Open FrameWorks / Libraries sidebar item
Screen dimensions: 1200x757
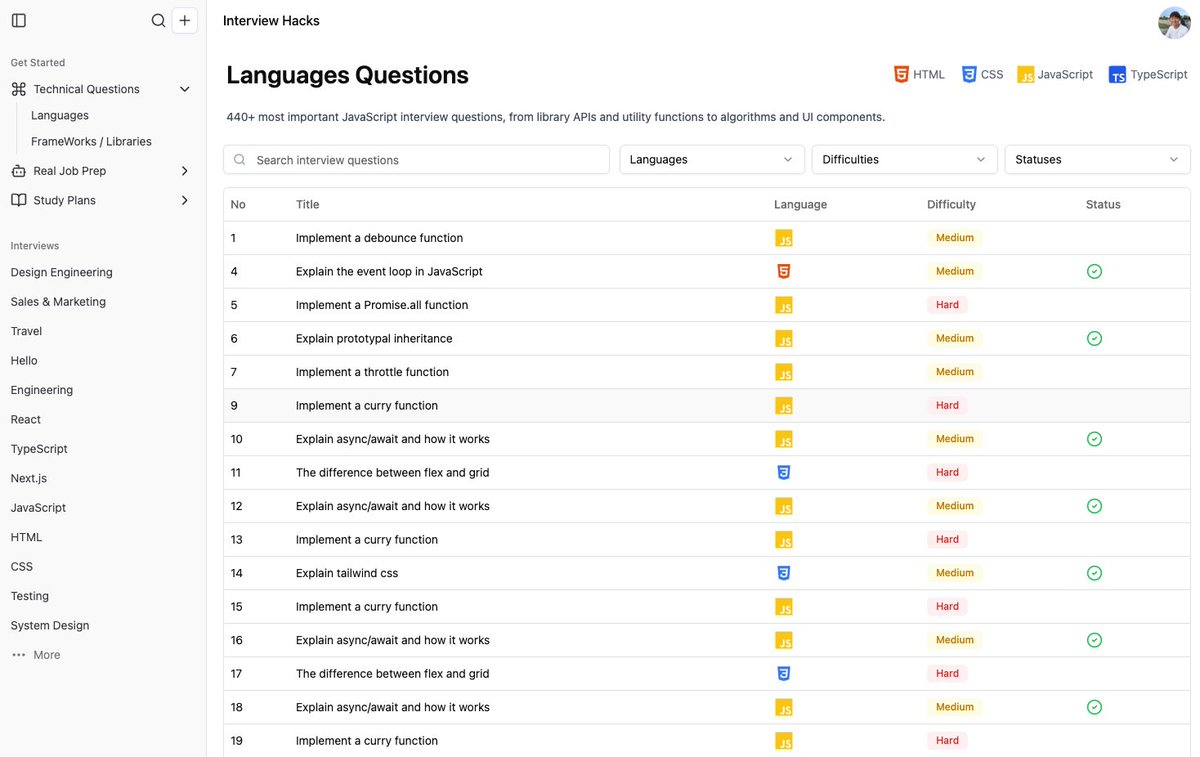(91, 141)
